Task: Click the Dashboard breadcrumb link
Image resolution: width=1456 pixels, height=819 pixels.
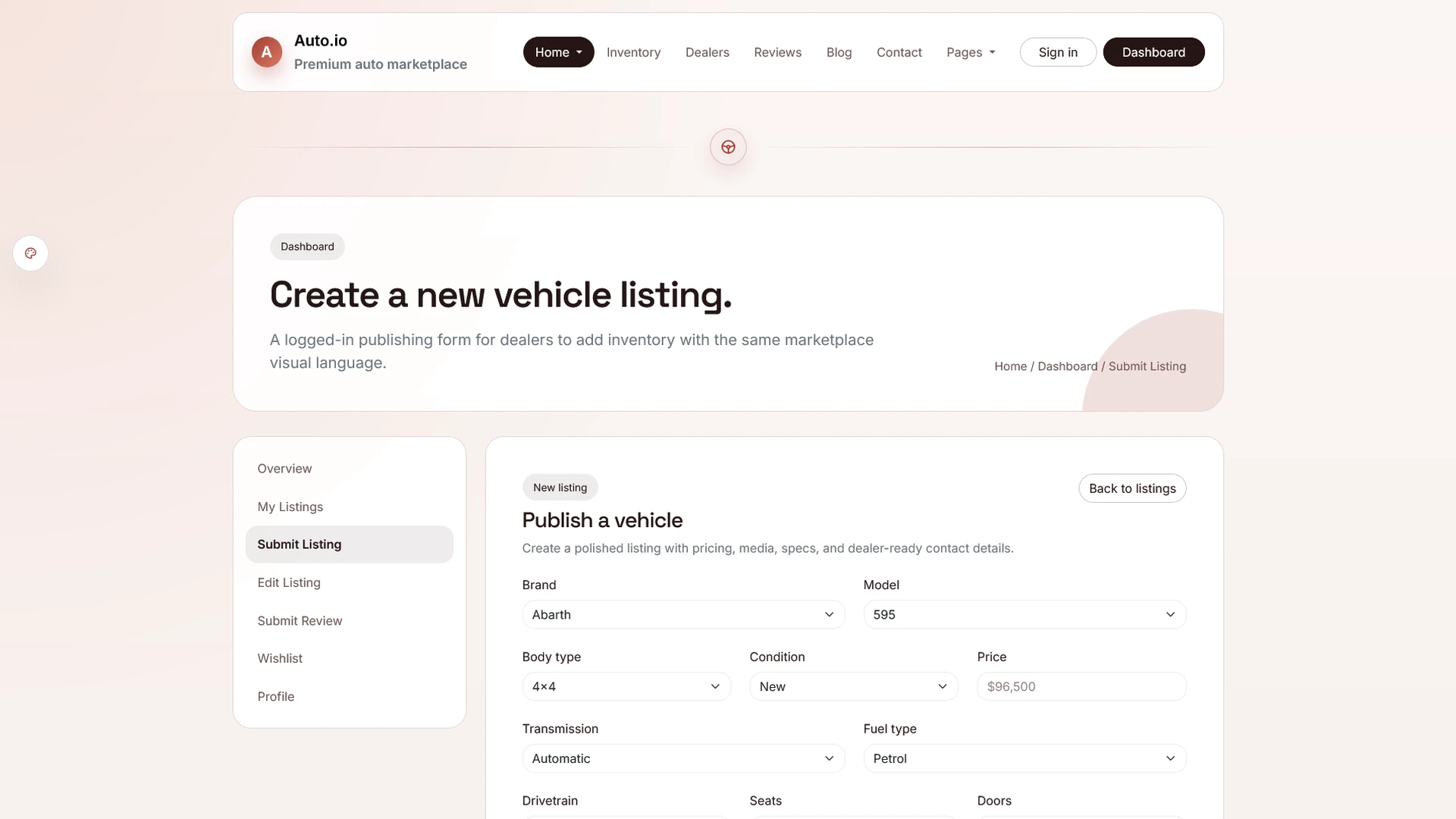Action: point(1067,366)
